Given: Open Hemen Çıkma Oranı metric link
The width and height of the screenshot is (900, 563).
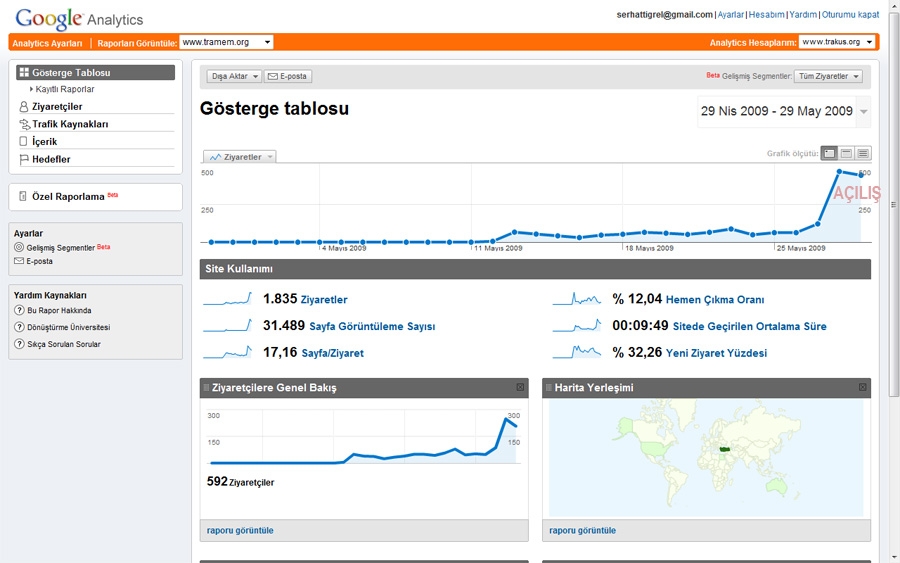Looking at the screenshot, I should (715, 300).
